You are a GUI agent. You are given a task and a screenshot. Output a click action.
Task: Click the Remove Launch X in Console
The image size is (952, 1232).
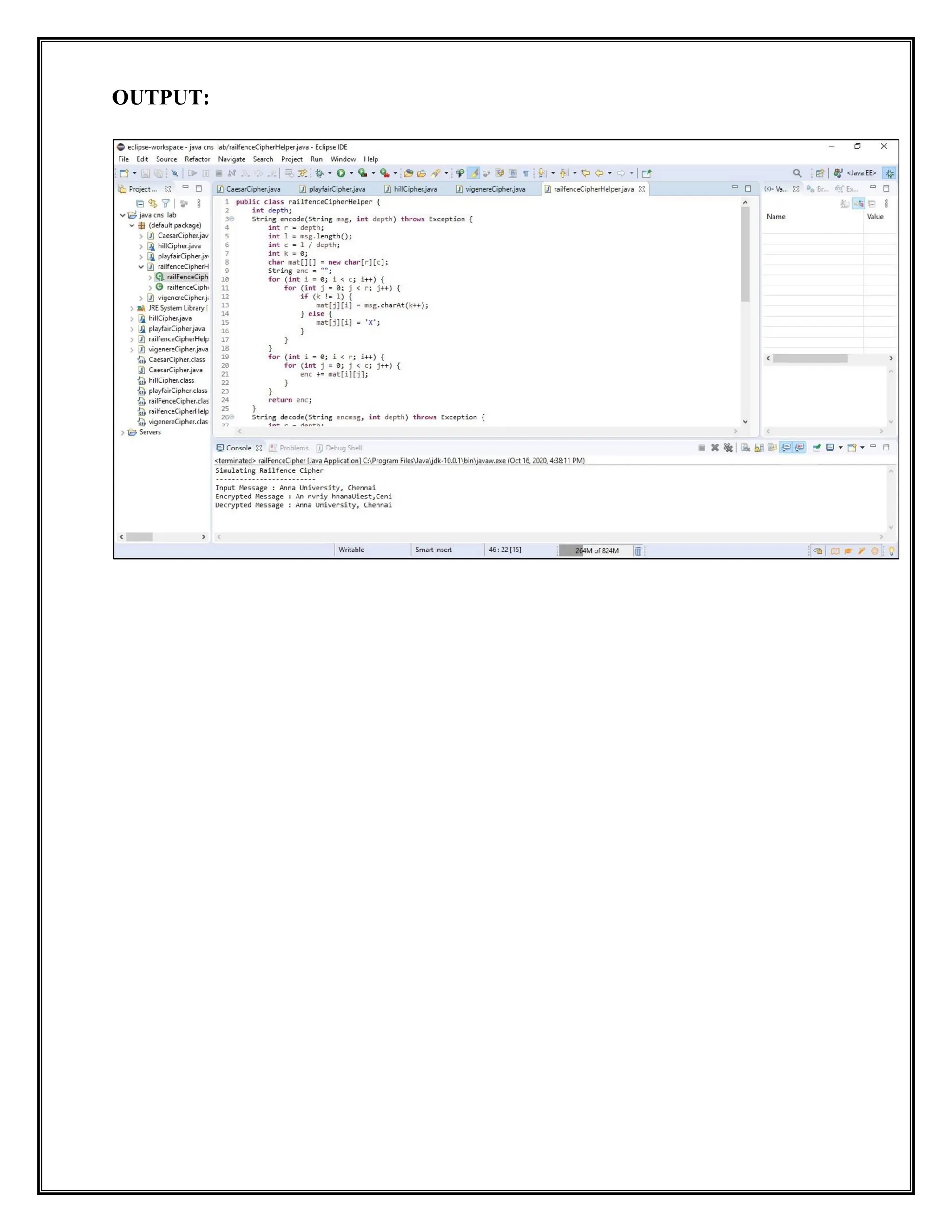[x=715, y=447]
